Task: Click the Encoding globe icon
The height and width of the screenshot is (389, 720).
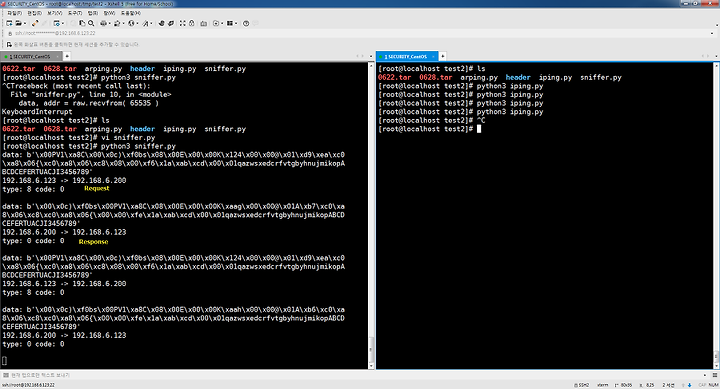Action: pyautogui.click(x=131, y=23)
